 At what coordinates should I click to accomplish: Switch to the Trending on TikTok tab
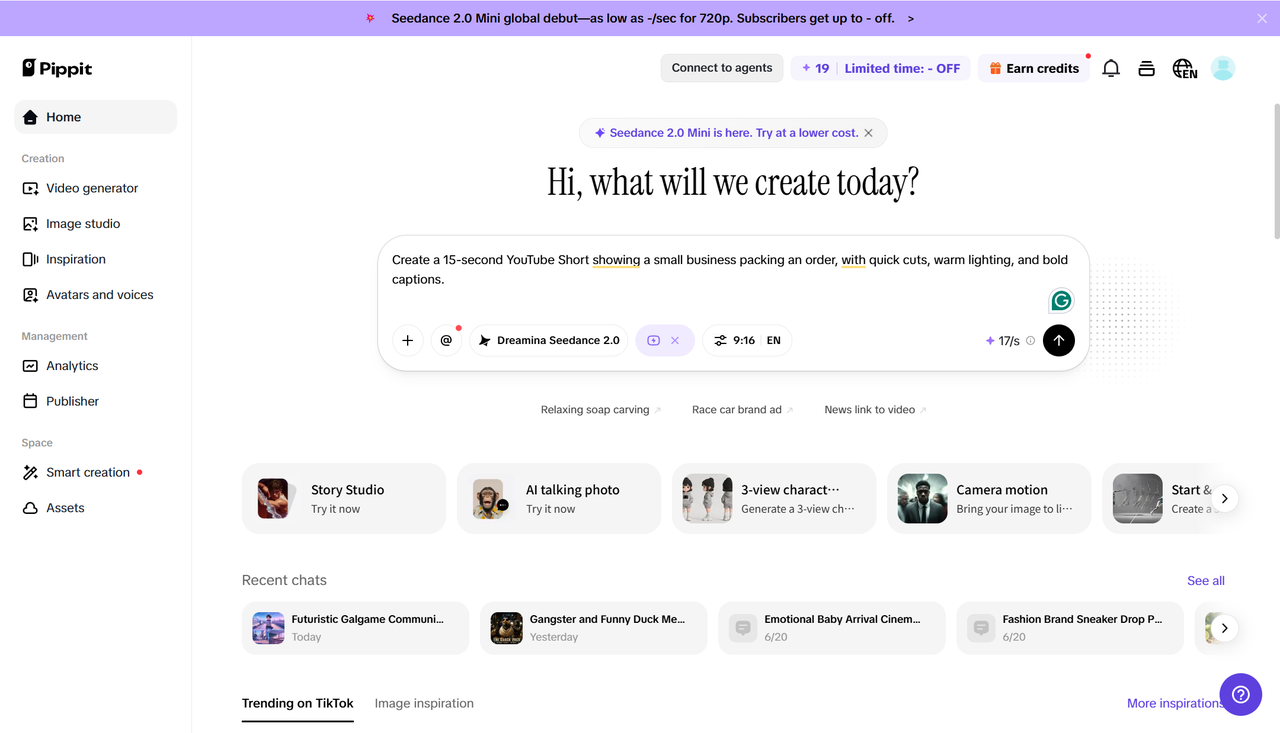[x=298, y=703]
